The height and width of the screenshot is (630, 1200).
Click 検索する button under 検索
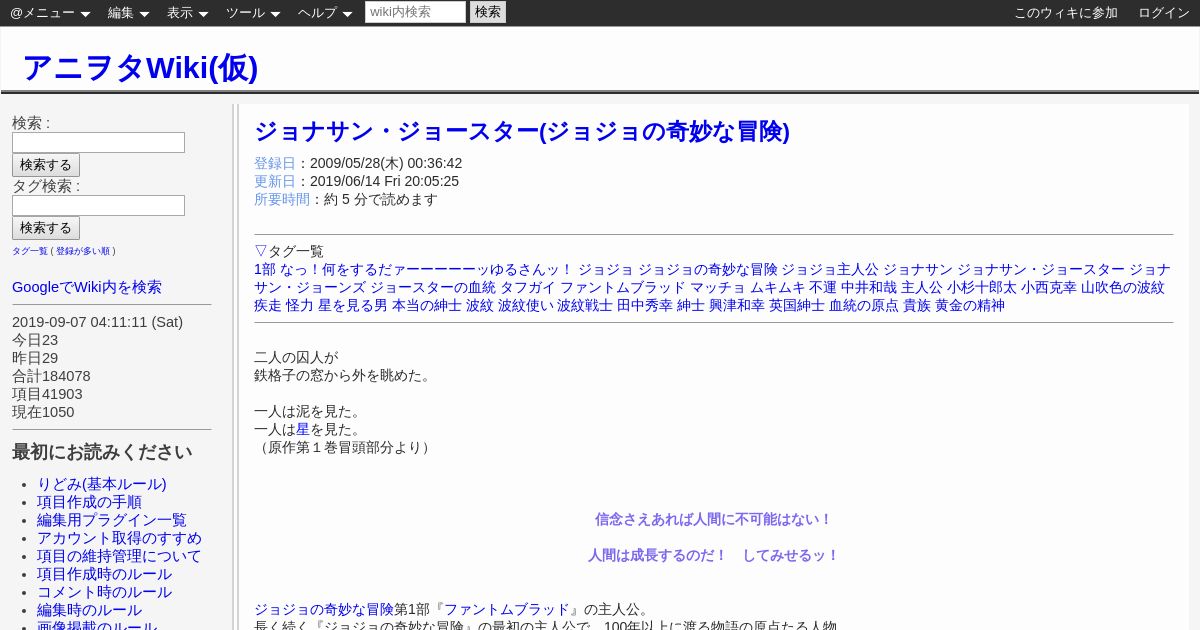(46, 165)
